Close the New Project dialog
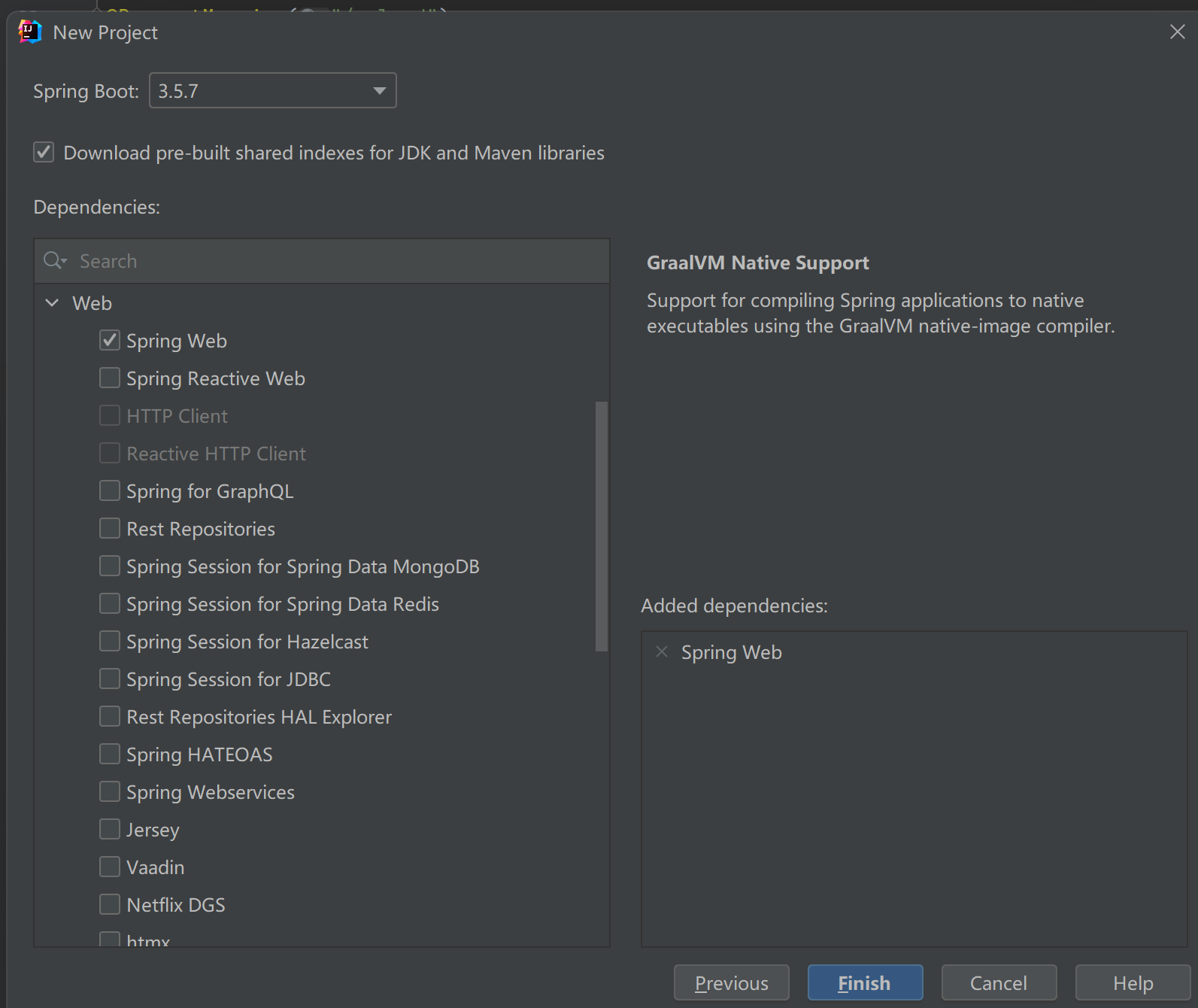The height and width of the screenshot is (1008, 1198). 1177,32
